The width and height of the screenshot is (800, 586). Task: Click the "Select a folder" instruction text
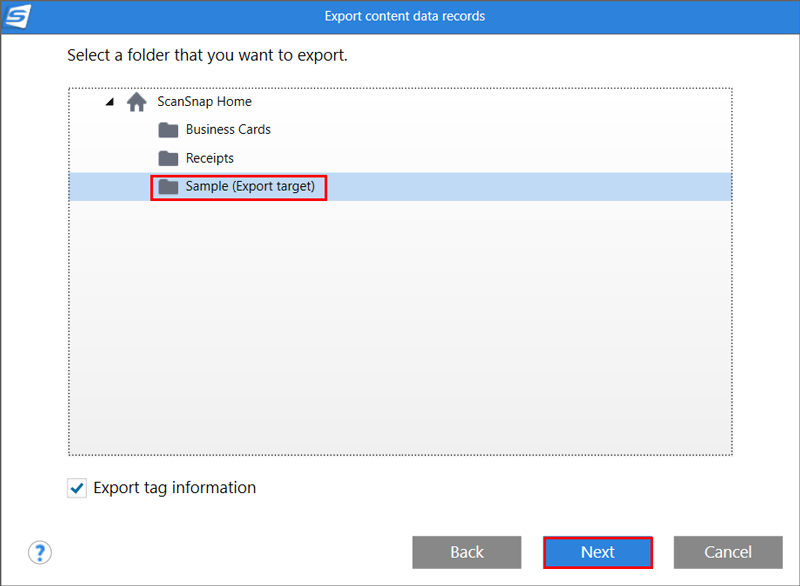(x=207, y=55)
